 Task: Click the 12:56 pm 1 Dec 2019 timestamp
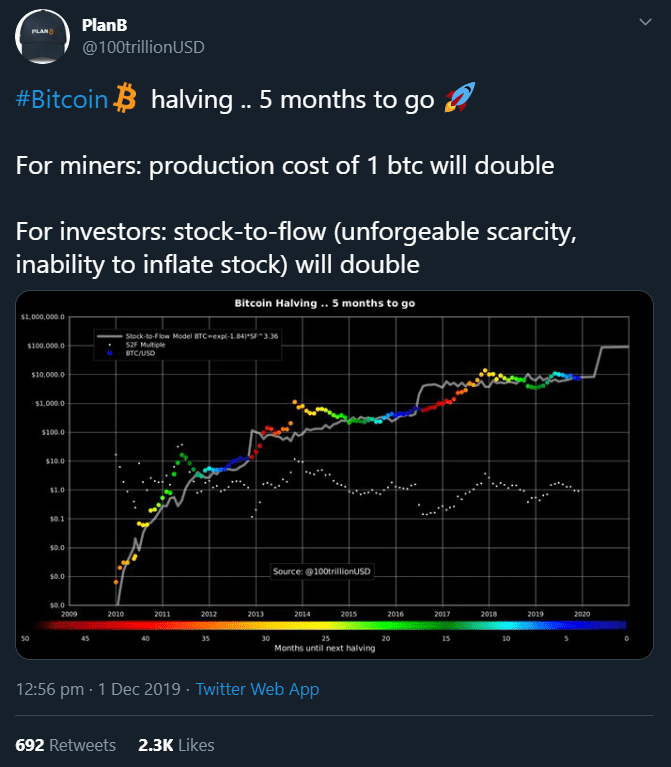coord(98,689)
